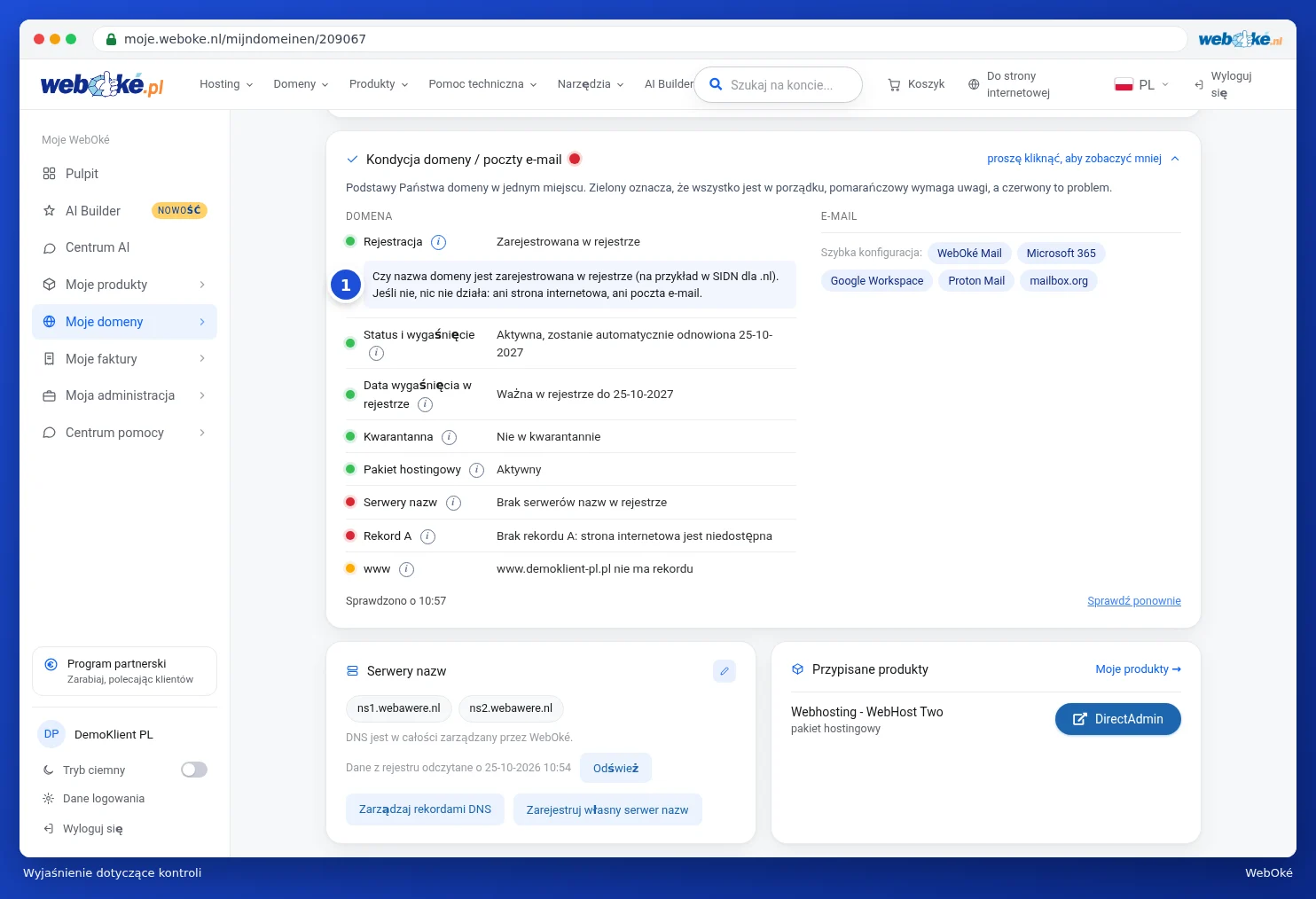Open Program partnerski card
The width and height of the screenshot is (1316, 899).
124,671
